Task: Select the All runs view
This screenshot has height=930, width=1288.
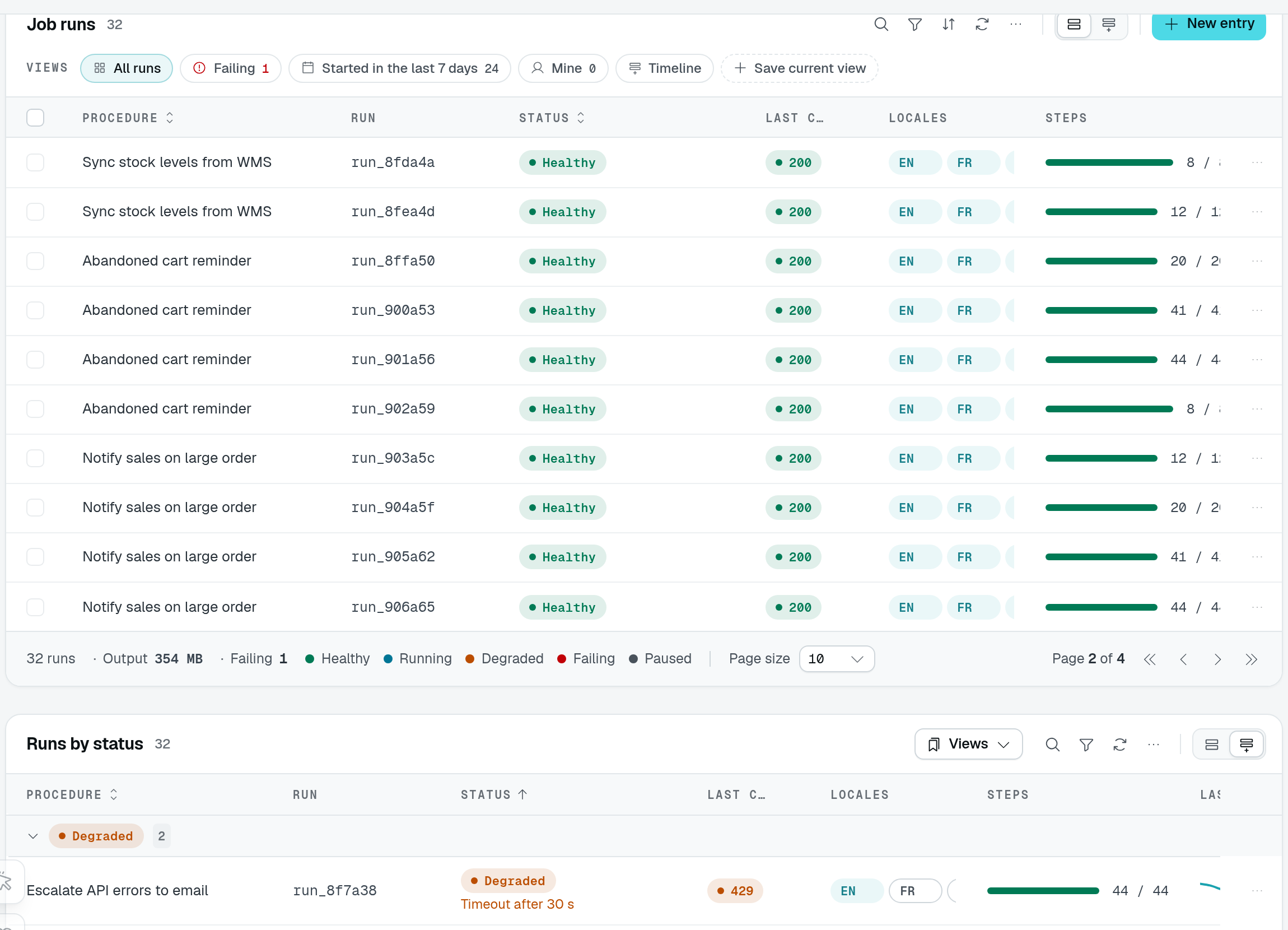Action: tap(127, 68)
